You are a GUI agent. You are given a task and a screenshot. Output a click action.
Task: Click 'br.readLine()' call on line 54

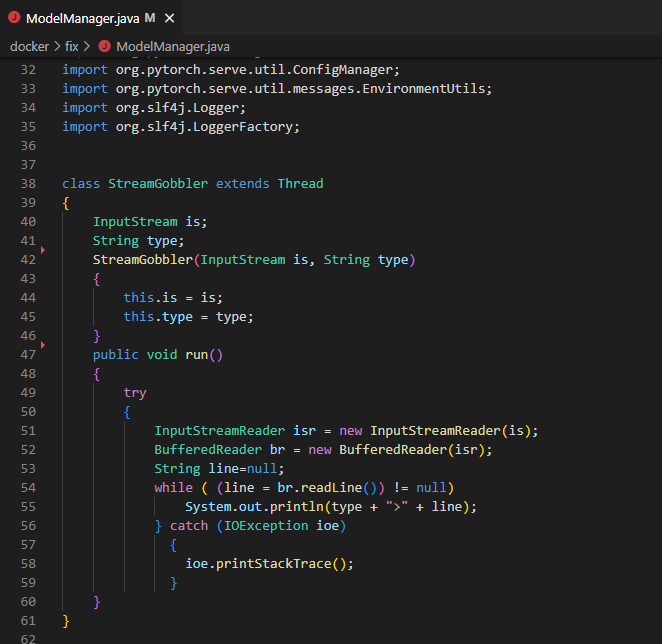click(327, 488)
